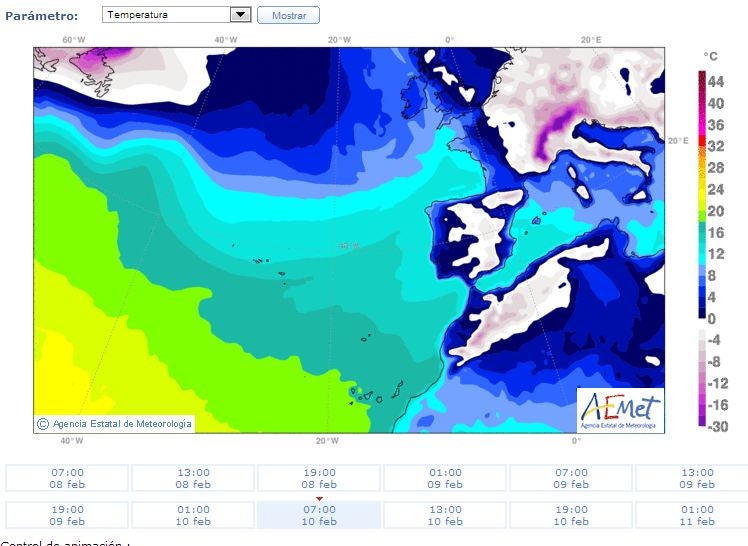
Task: Go to the 13:00 10 feb forecast
Action: pyautogui.click(x=445, y=515)
